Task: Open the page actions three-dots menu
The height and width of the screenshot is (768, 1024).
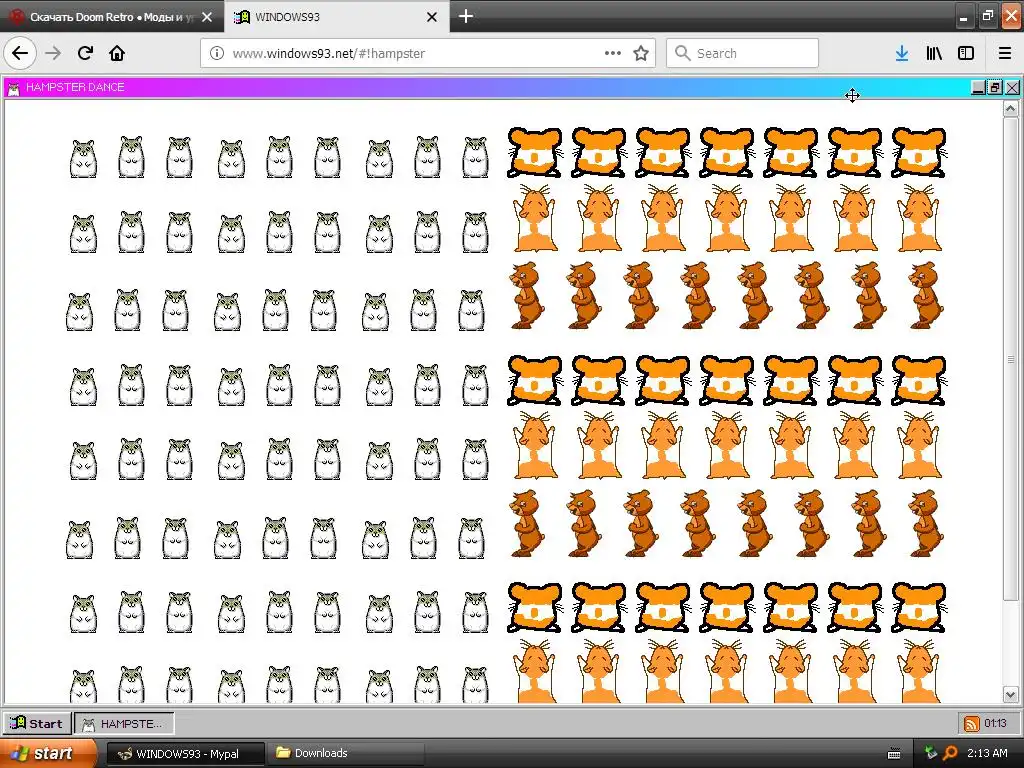Action: pos(613,53)
